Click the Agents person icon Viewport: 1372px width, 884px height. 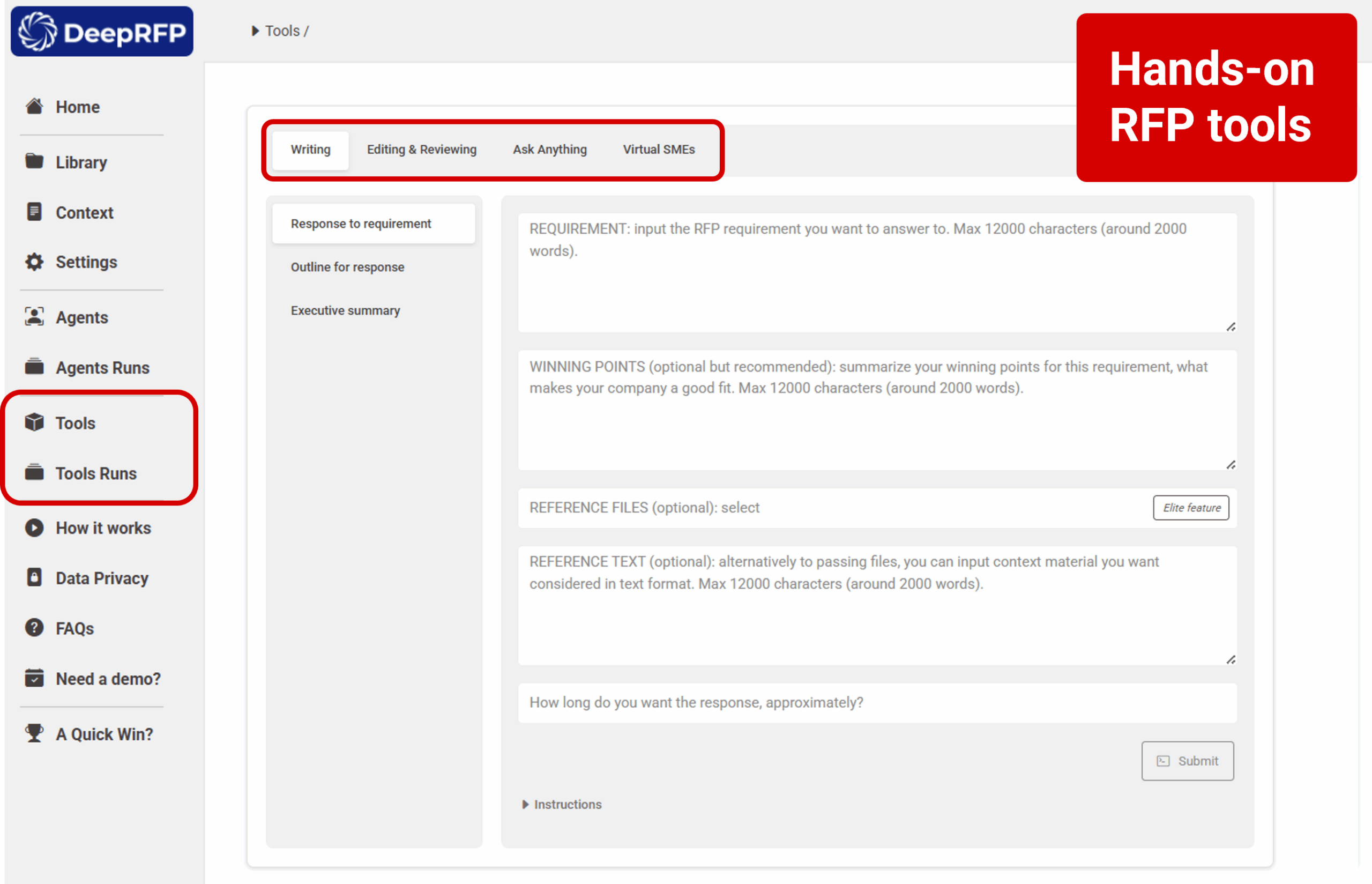click(34, 317)
